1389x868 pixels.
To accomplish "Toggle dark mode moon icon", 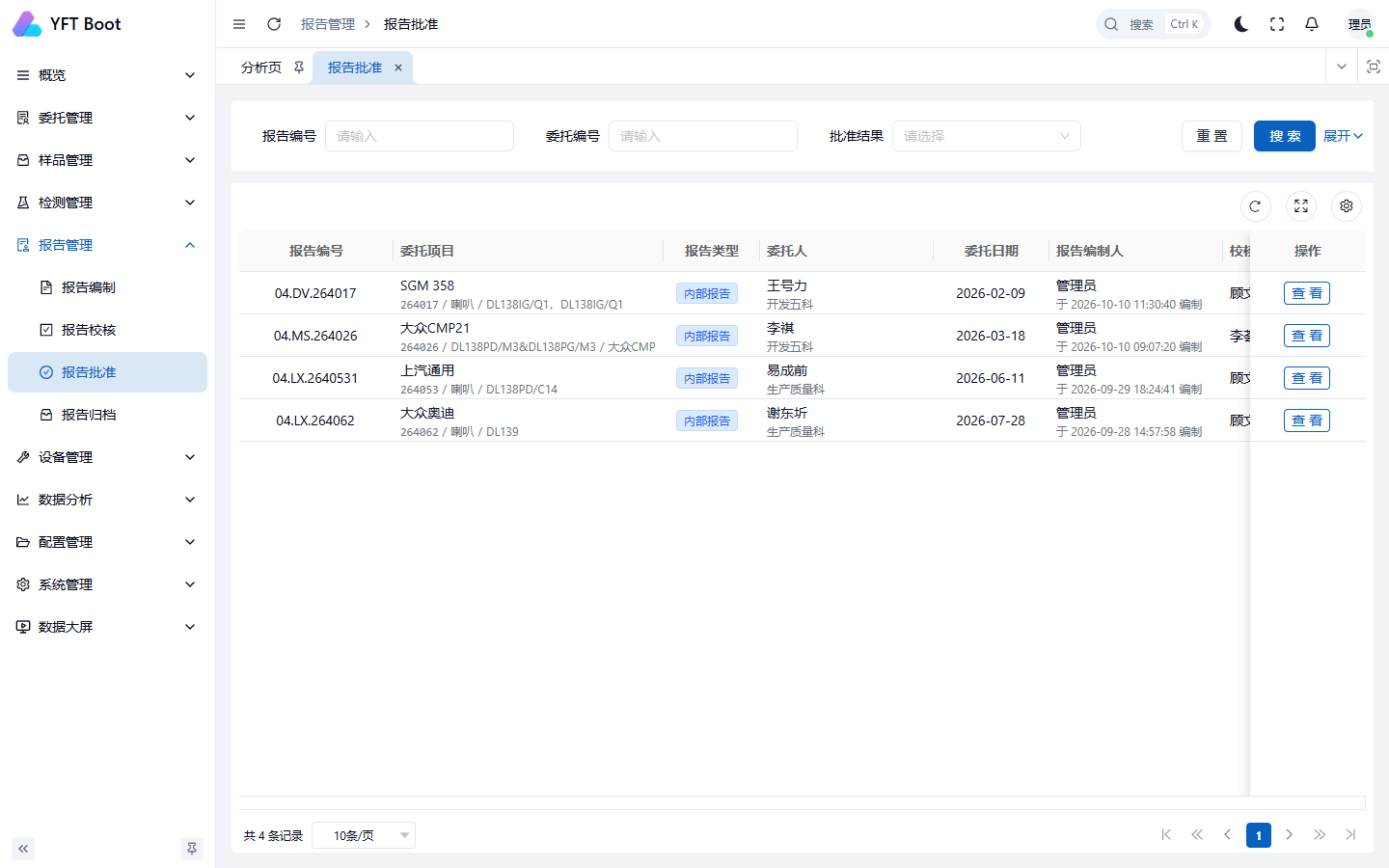I will 1241,24.
